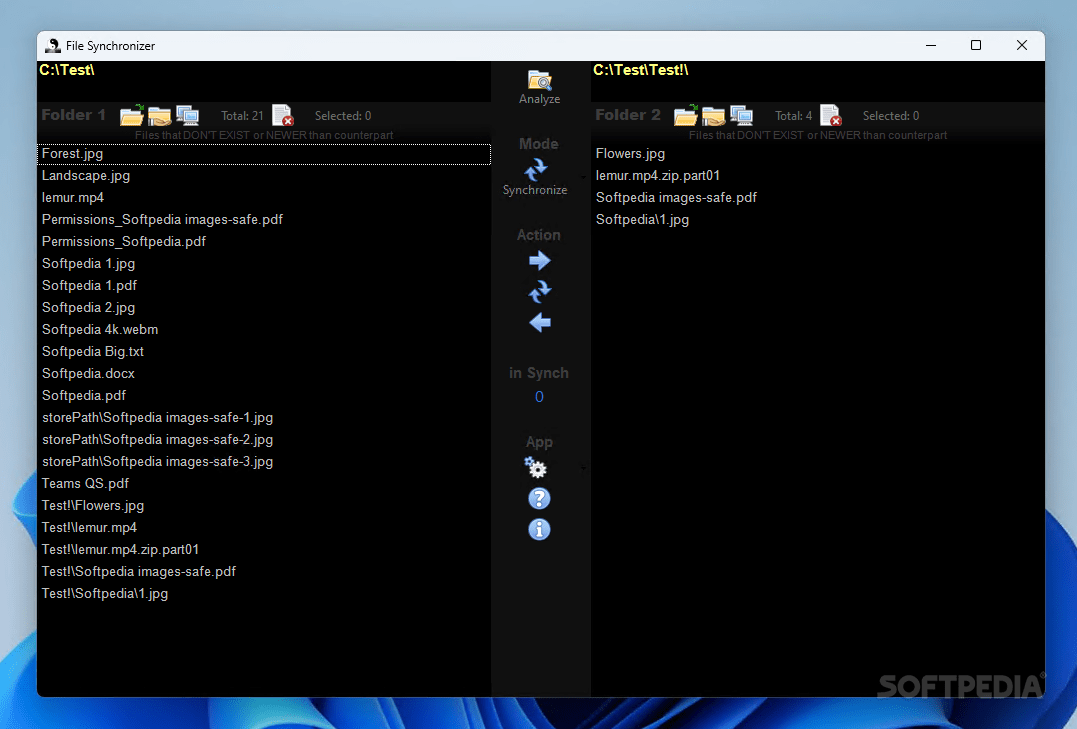Click Folder 2 delete file icon

click(830, 115)
